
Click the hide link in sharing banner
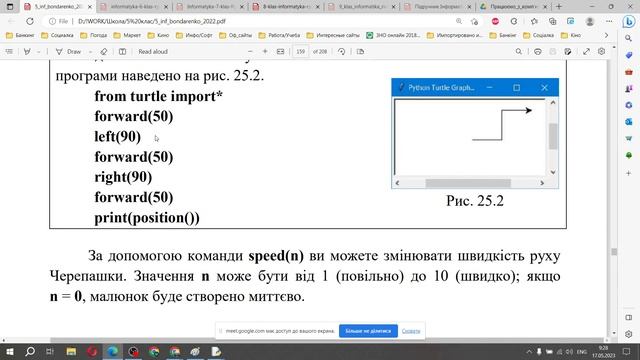pos(411,331)
